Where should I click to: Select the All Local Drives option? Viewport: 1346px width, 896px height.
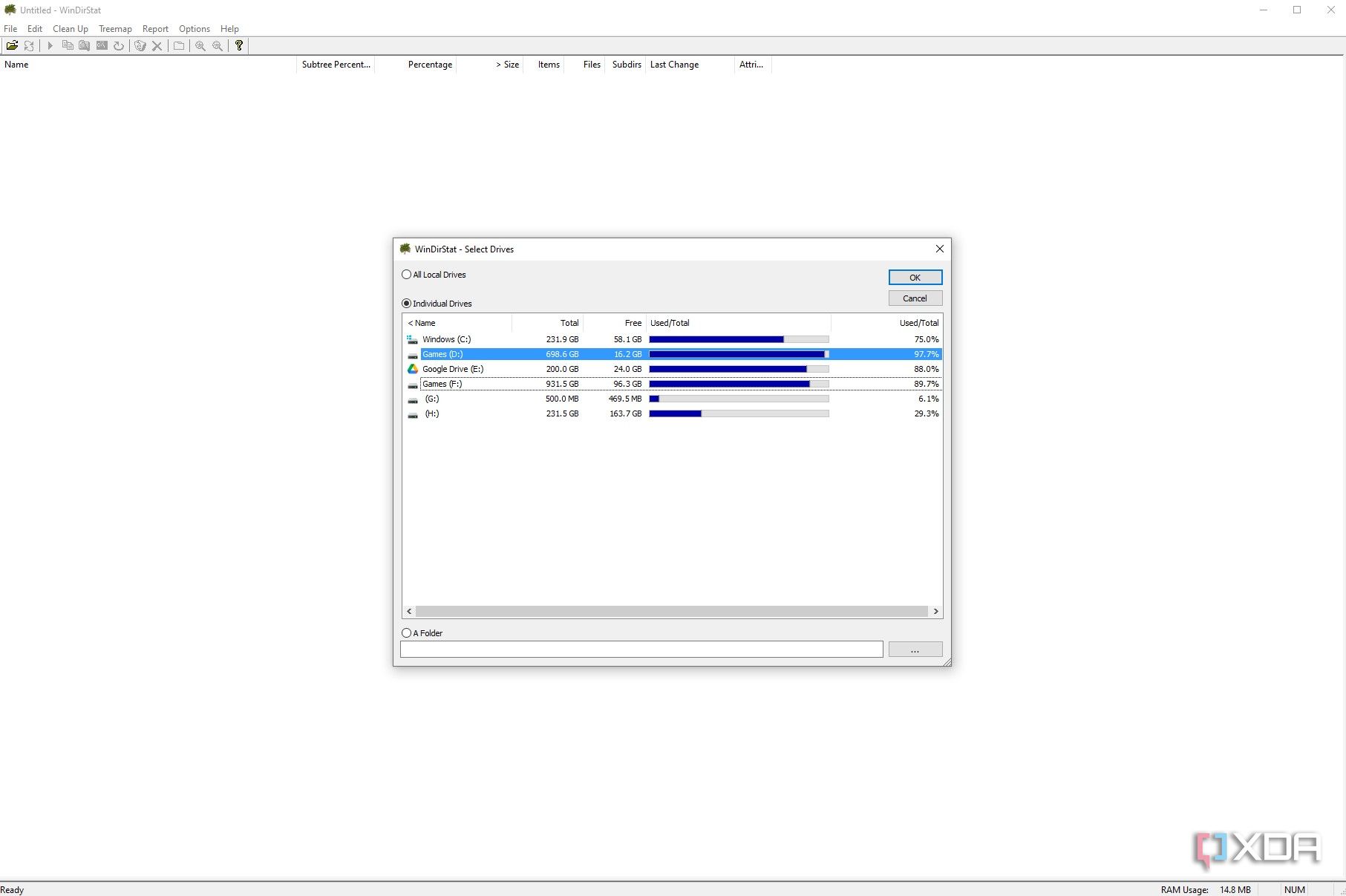(x=434, y=275)
